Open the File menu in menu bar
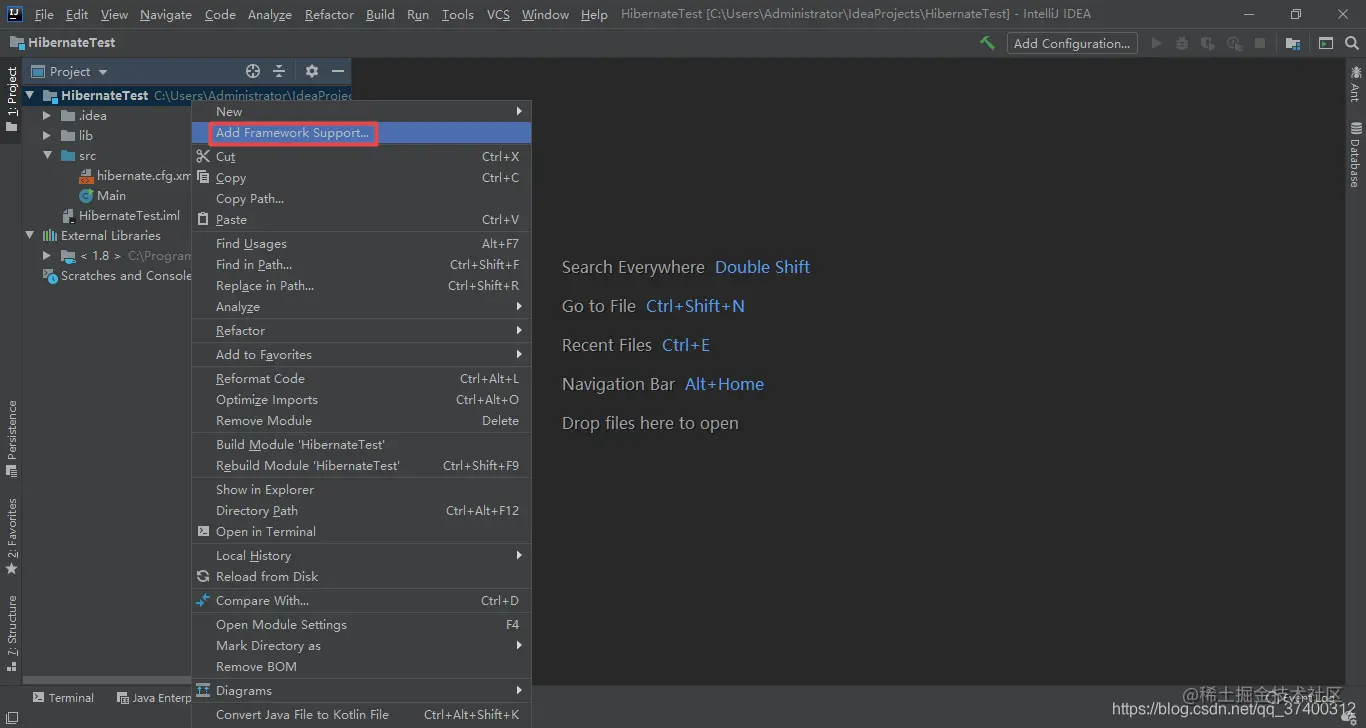1366x728 pixels. 44,14
